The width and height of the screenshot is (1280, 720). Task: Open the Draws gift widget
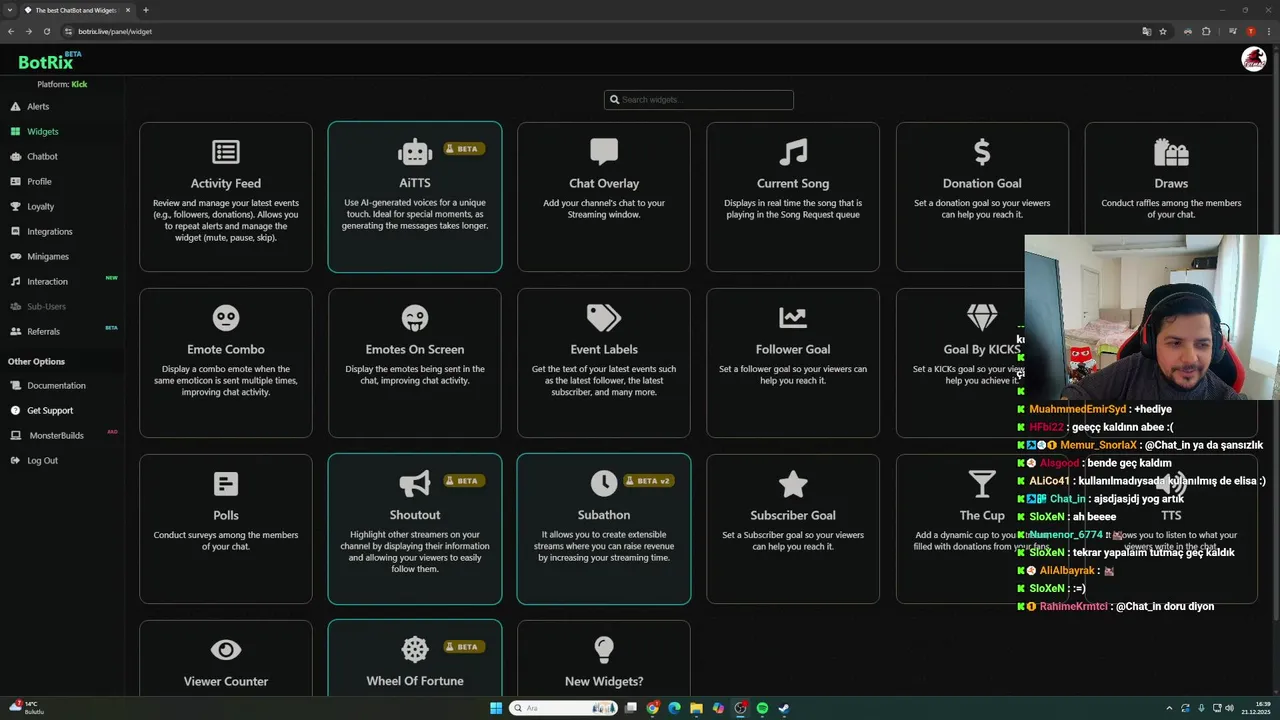click(1171, 180)
